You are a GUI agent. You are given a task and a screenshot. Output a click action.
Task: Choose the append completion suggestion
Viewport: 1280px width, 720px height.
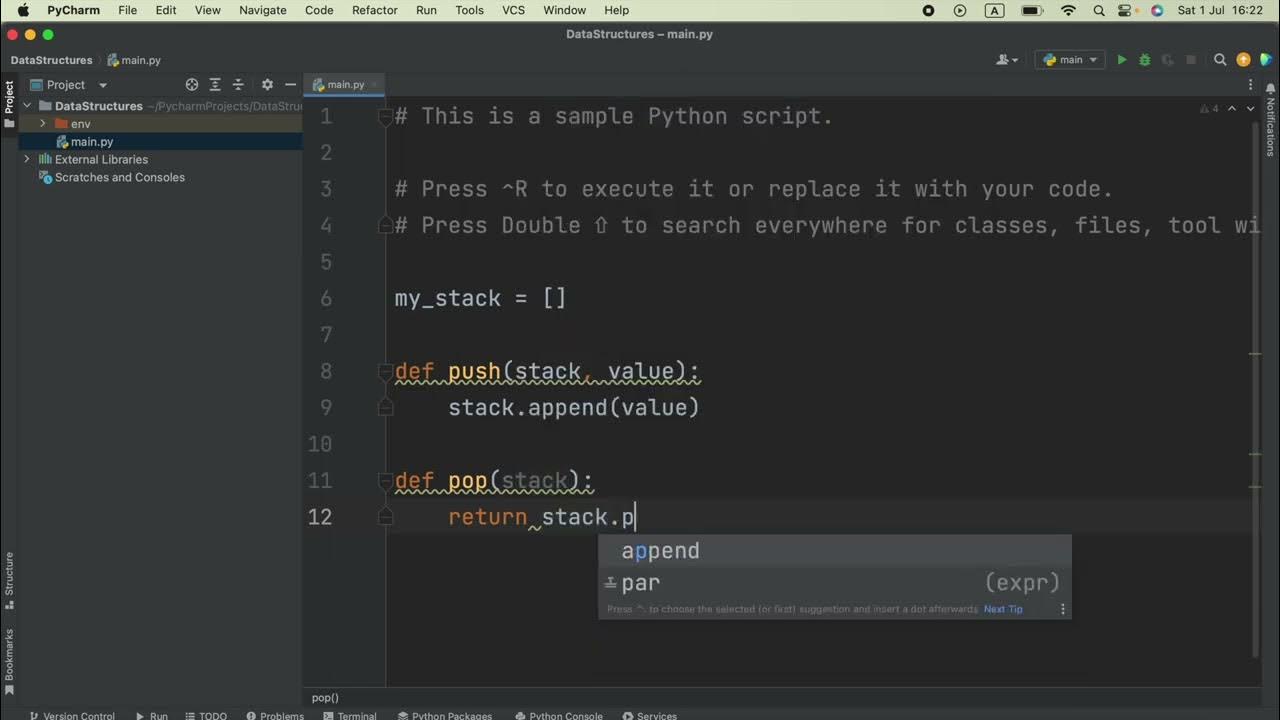click(x=835, y=551)
